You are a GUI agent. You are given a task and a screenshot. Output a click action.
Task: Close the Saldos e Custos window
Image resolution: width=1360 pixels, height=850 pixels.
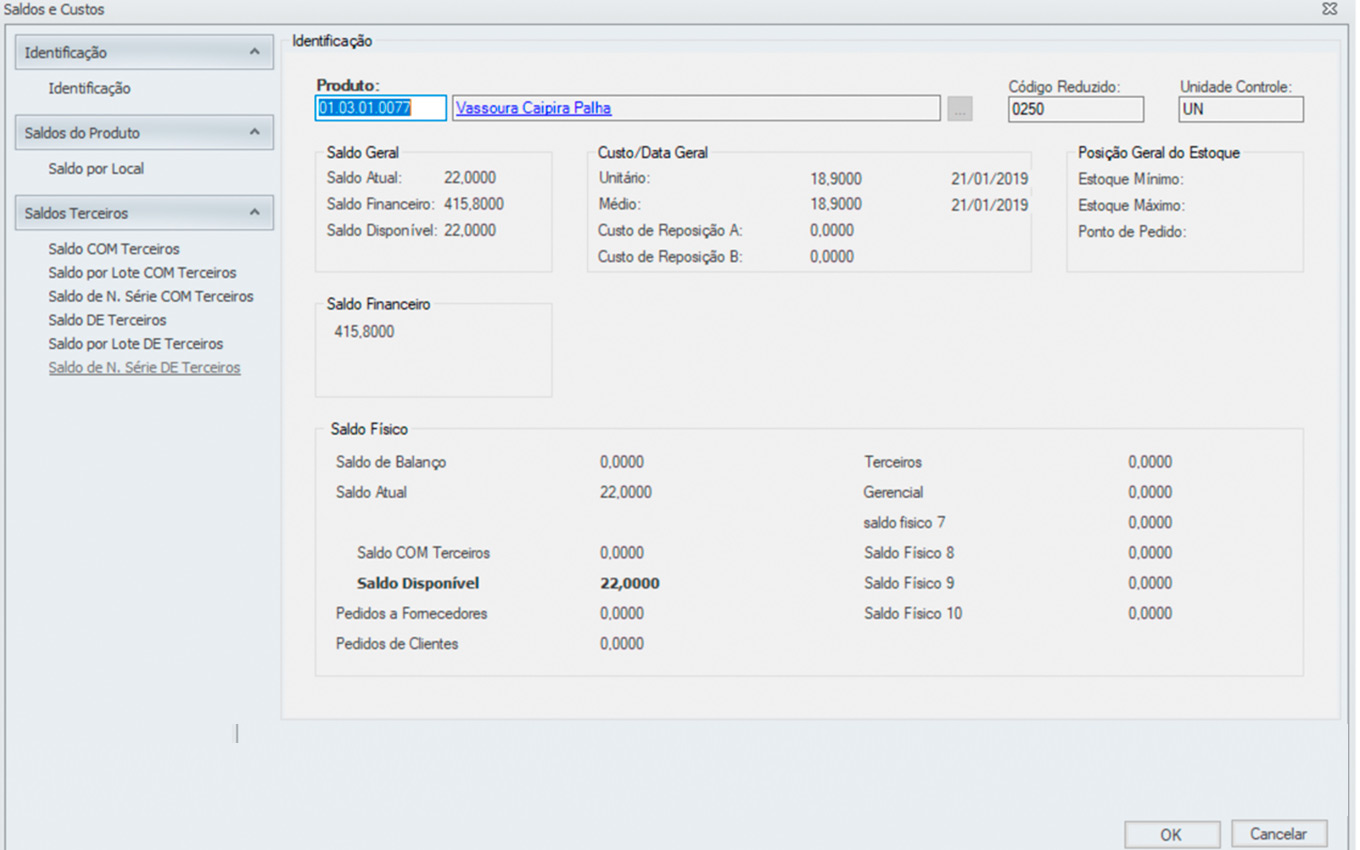pos(1329,9)
